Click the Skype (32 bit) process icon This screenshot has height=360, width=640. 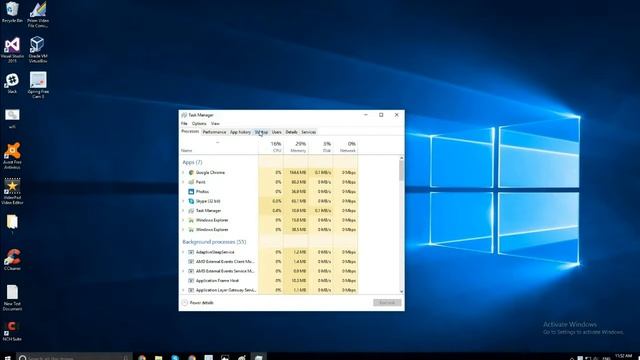click(191, 201)
